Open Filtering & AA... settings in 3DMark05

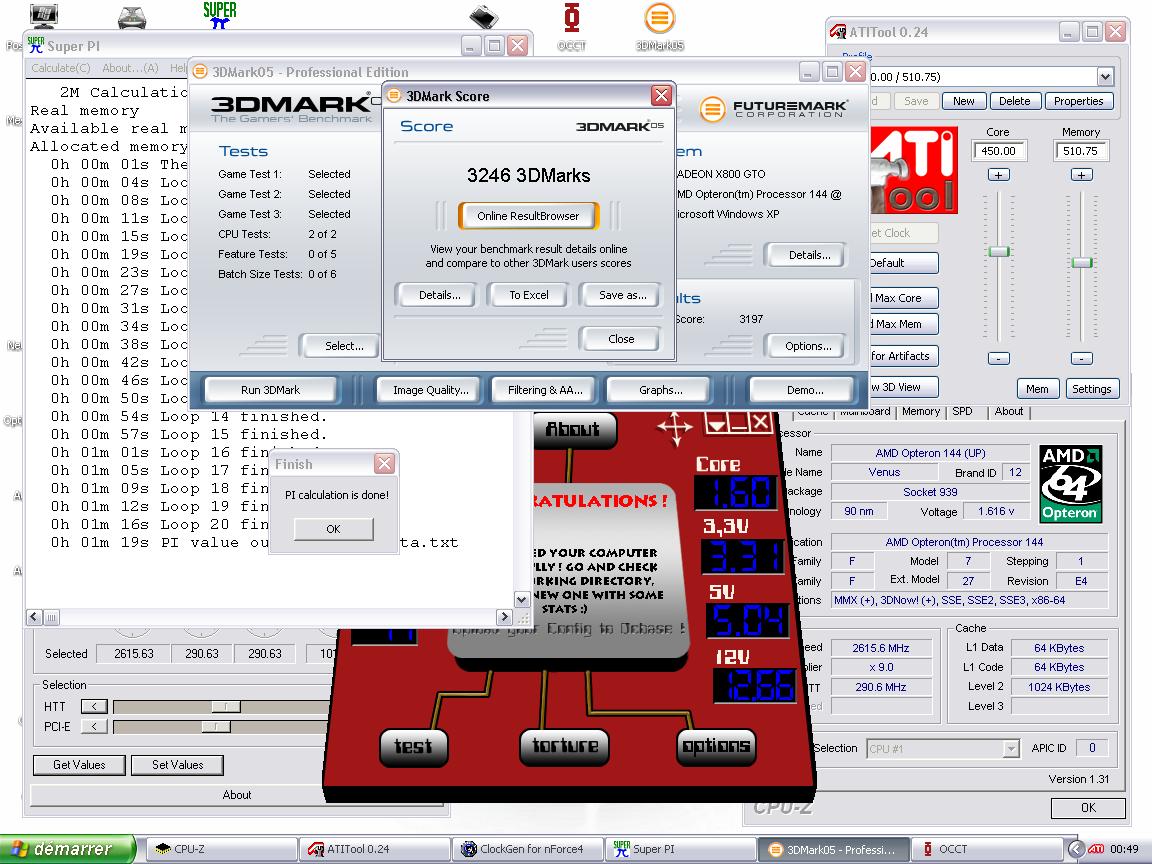pyautogui.click(x=545, y=390)
